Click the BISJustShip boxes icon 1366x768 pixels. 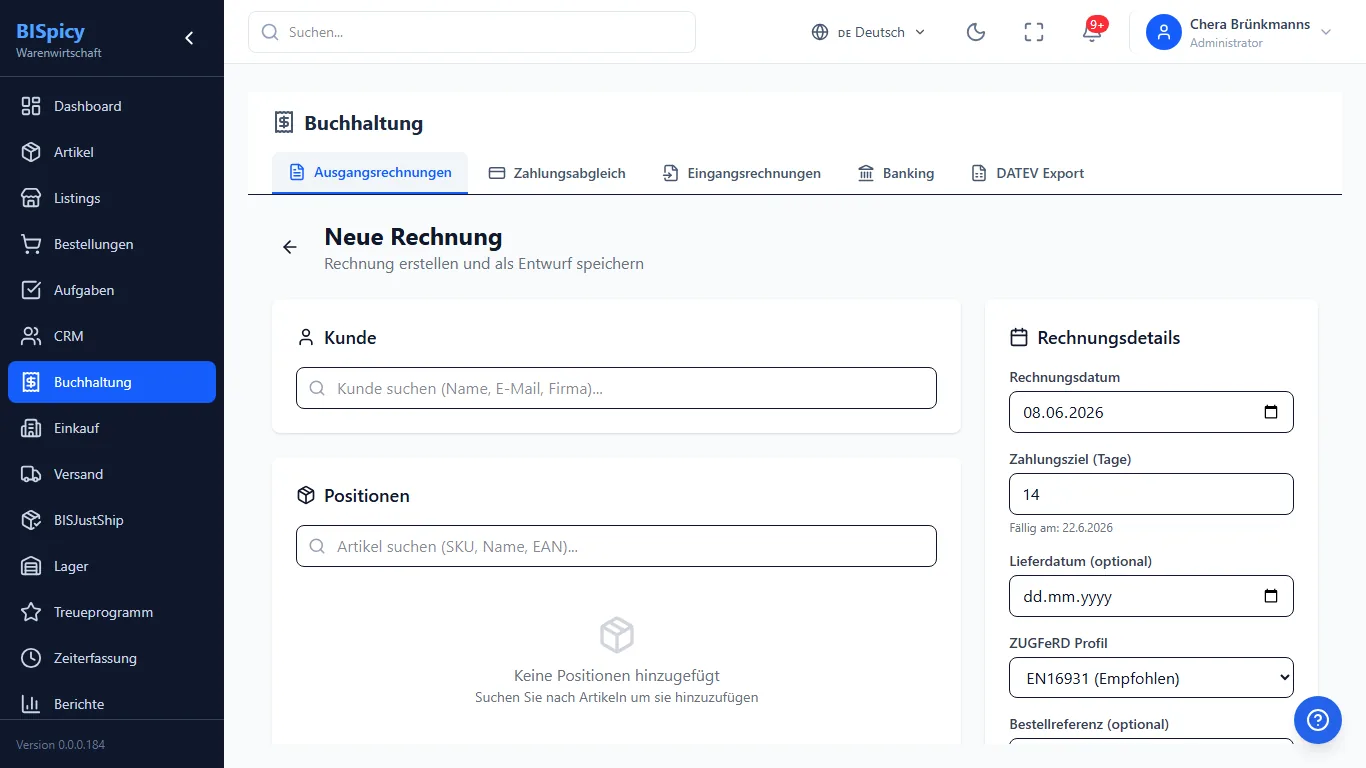[31, 520]
